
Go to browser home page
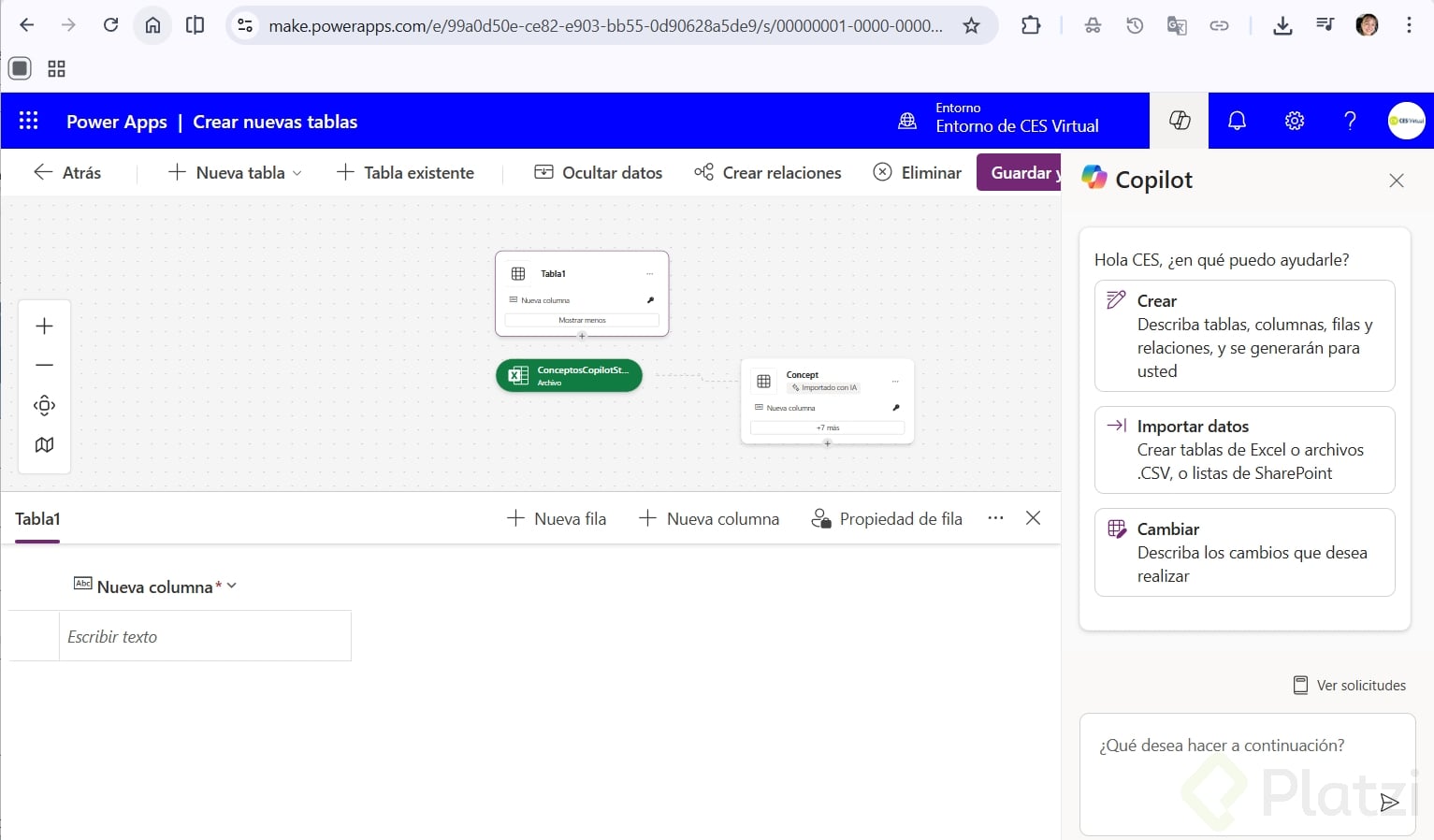pos(152,25)
